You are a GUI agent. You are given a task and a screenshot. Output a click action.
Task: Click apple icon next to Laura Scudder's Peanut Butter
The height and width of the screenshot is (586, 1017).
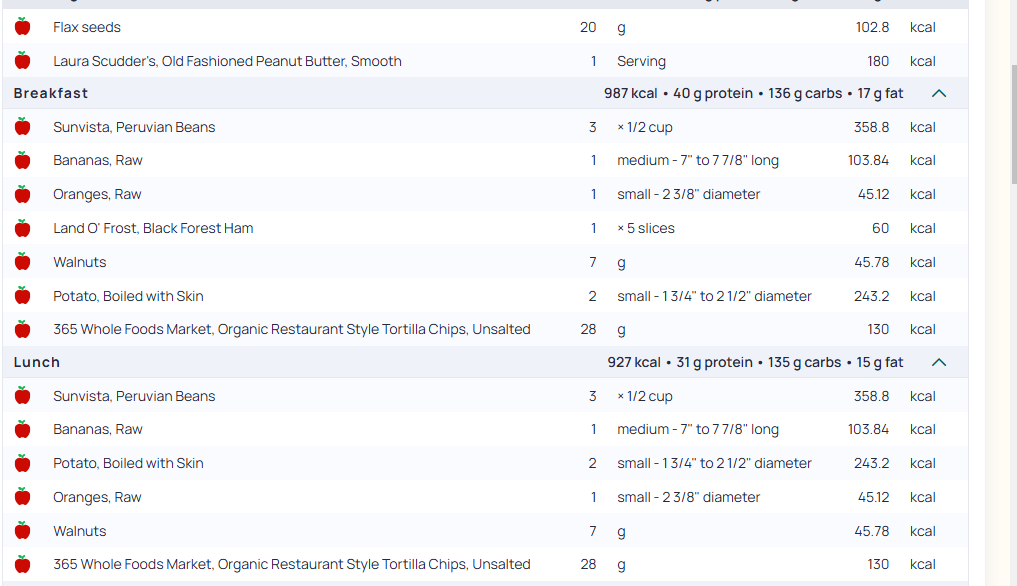(x=23, y=61)
